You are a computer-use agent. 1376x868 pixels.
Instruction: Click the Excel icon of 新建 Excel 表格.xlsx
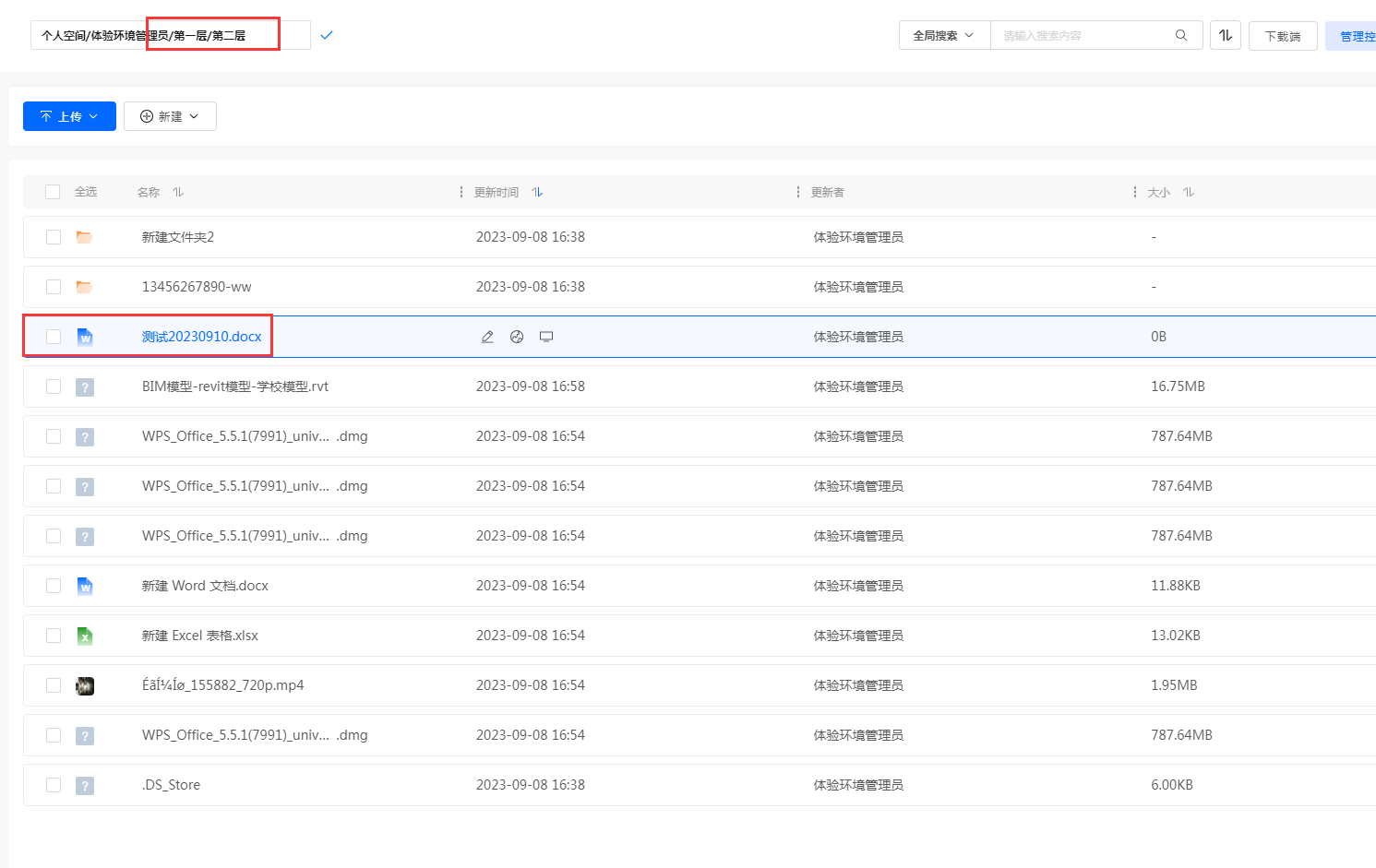tap(85, 636)
